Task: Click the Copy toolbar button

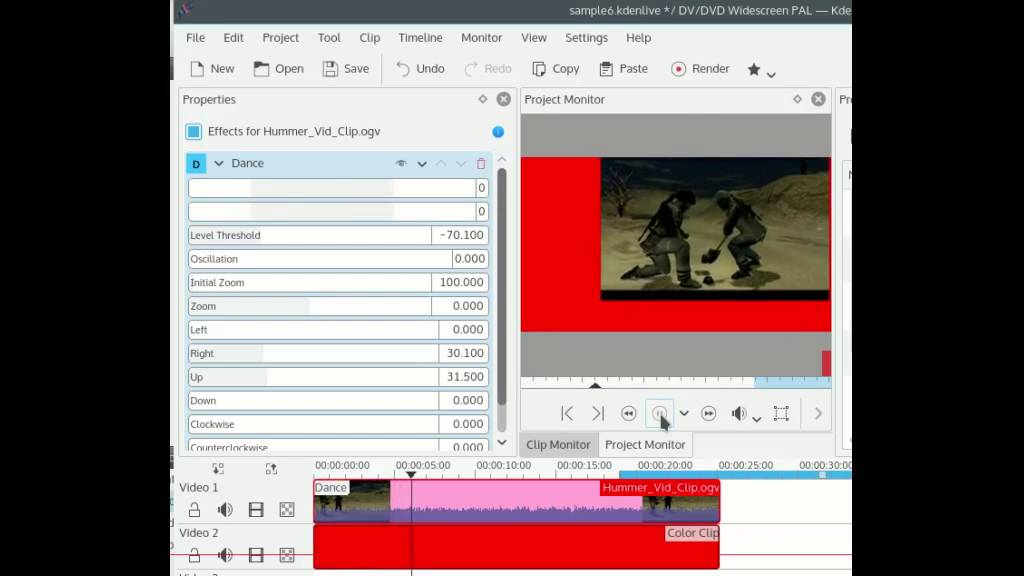Action: tap(555, 69)
